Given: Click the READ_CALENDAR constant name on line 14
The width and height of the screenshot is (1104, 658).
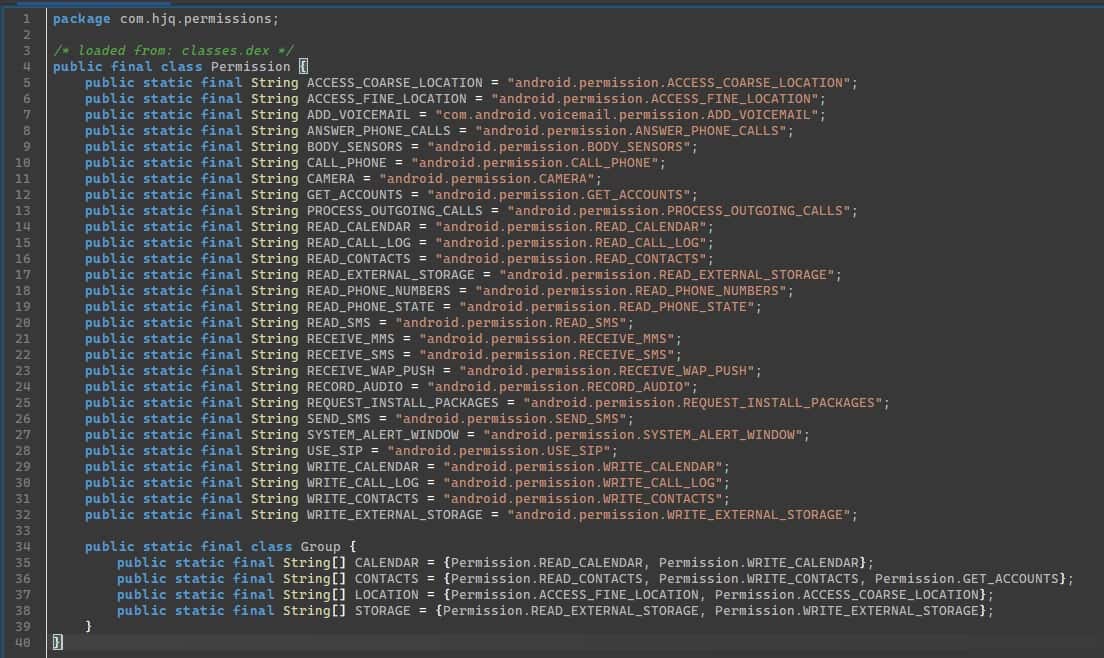Looking at the screenshot, I should click(358, 227).
